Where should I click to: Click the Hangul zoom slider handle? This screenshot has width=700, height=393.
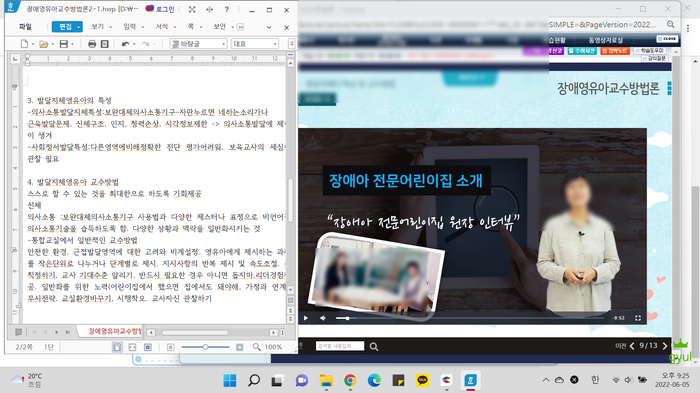point(205,347)
